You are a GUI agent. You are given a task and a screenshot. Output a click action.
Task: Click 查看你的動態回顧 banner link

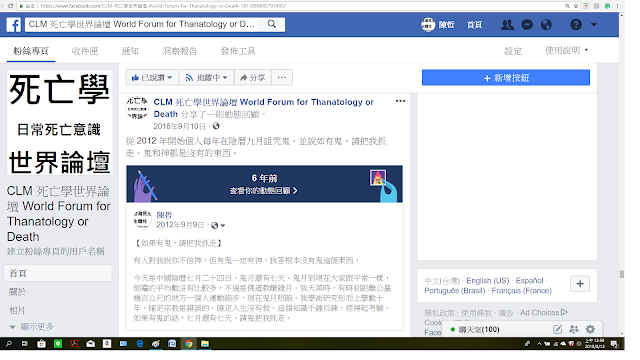263,191
